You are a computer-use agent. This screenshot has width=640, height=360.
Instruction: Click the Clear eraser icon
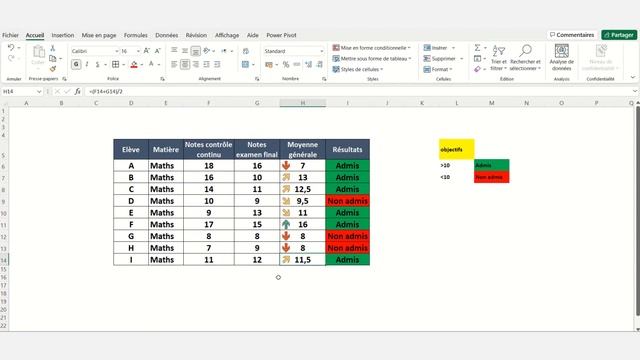477,69
